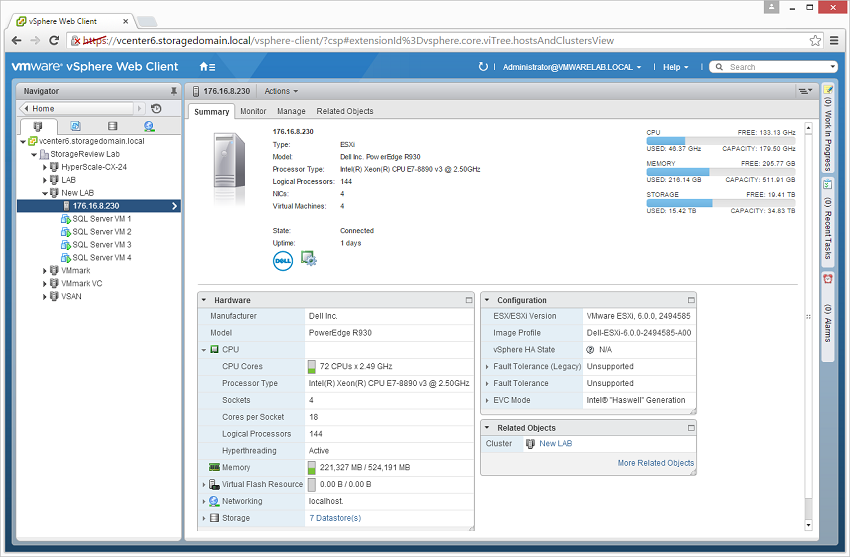The image size is (850, 557).
Task: Open navigator history icon
Action: pos(156,108)
